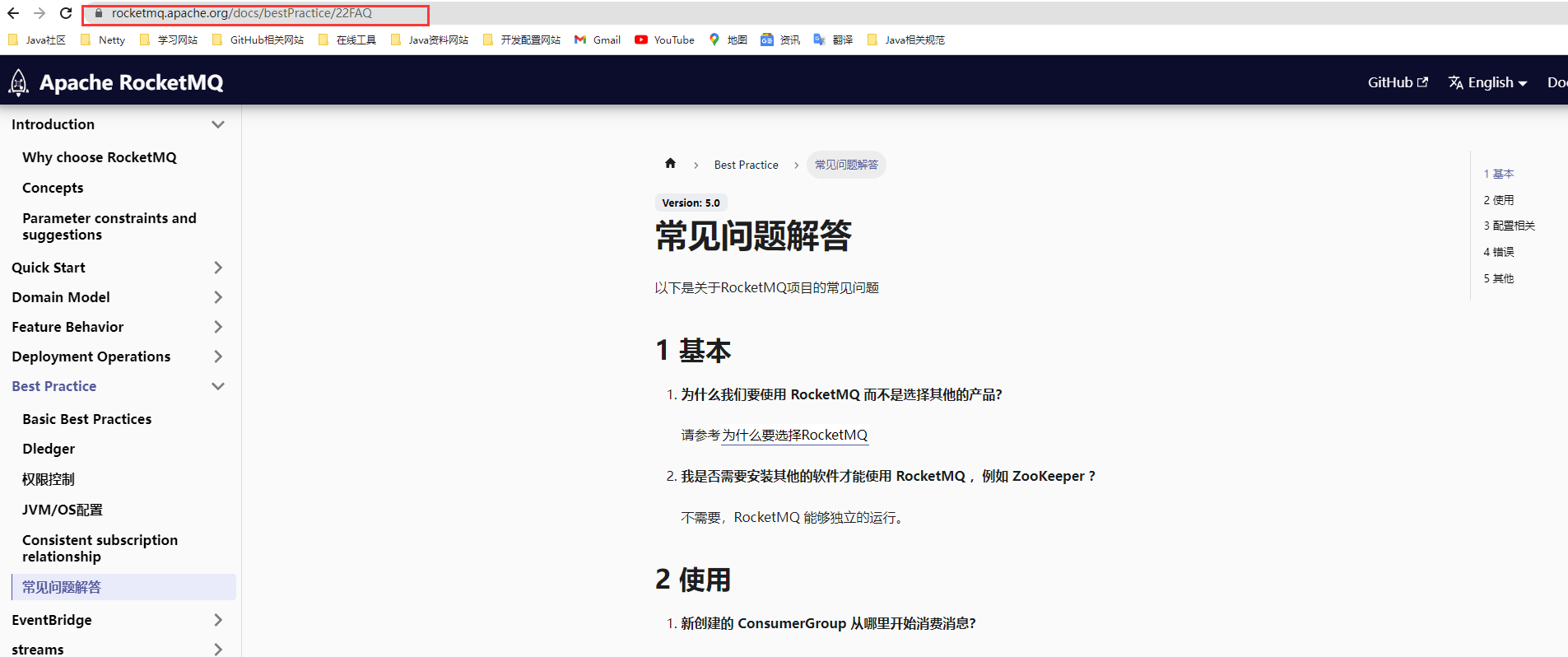Open the 在线工具 bookmark folder
The width and height of the screenshot is (1568, 657).
pos(347,40)
